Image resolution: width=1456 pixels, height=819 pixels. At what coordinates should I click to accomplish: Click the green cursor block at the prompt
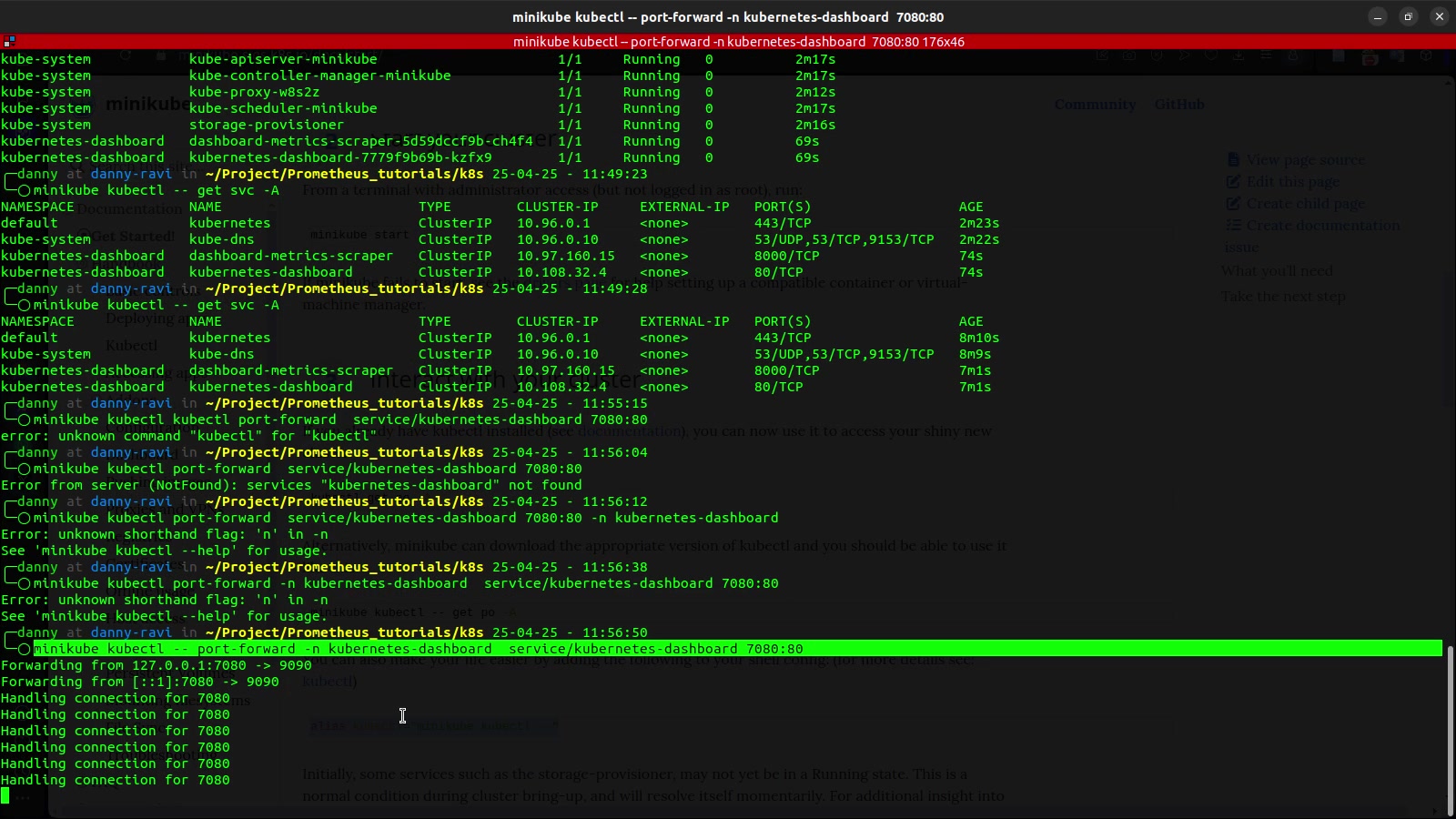(x=5, y=796)
